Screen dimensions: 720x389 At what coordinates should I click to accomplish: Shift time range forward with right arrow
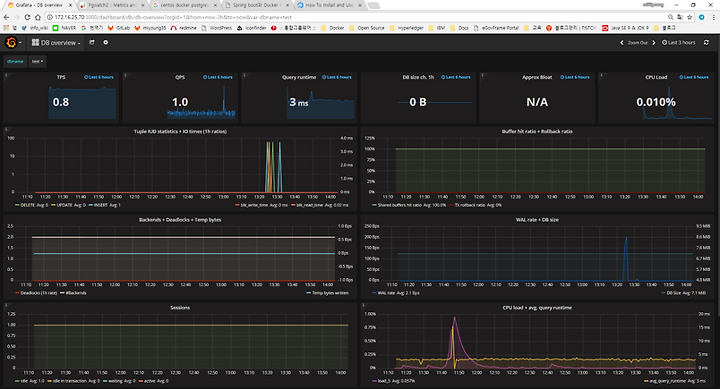tap(654, 43)
